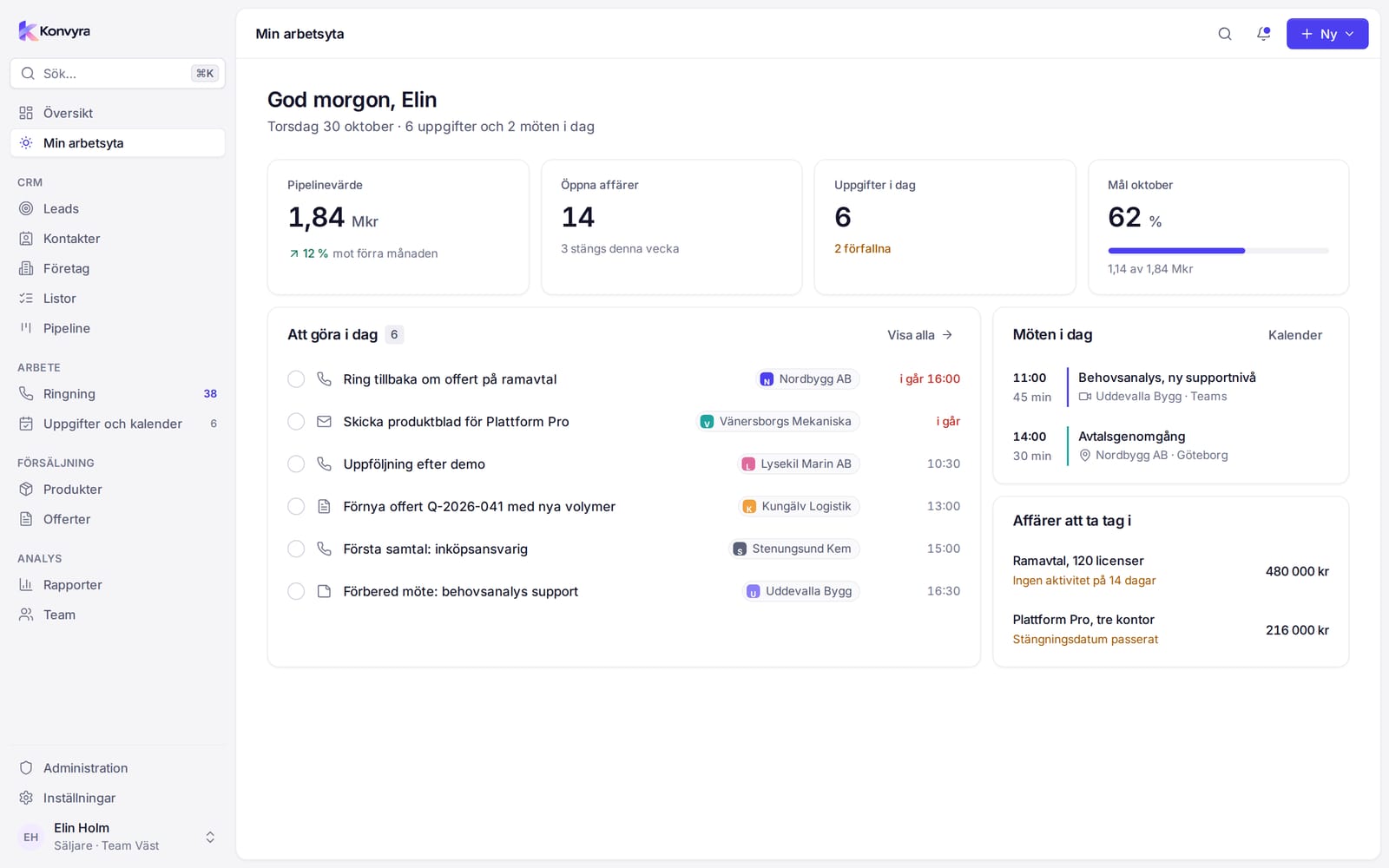
Task: Open the Ramavtal, 120 licenser deal
Action: click(1170, 570)
